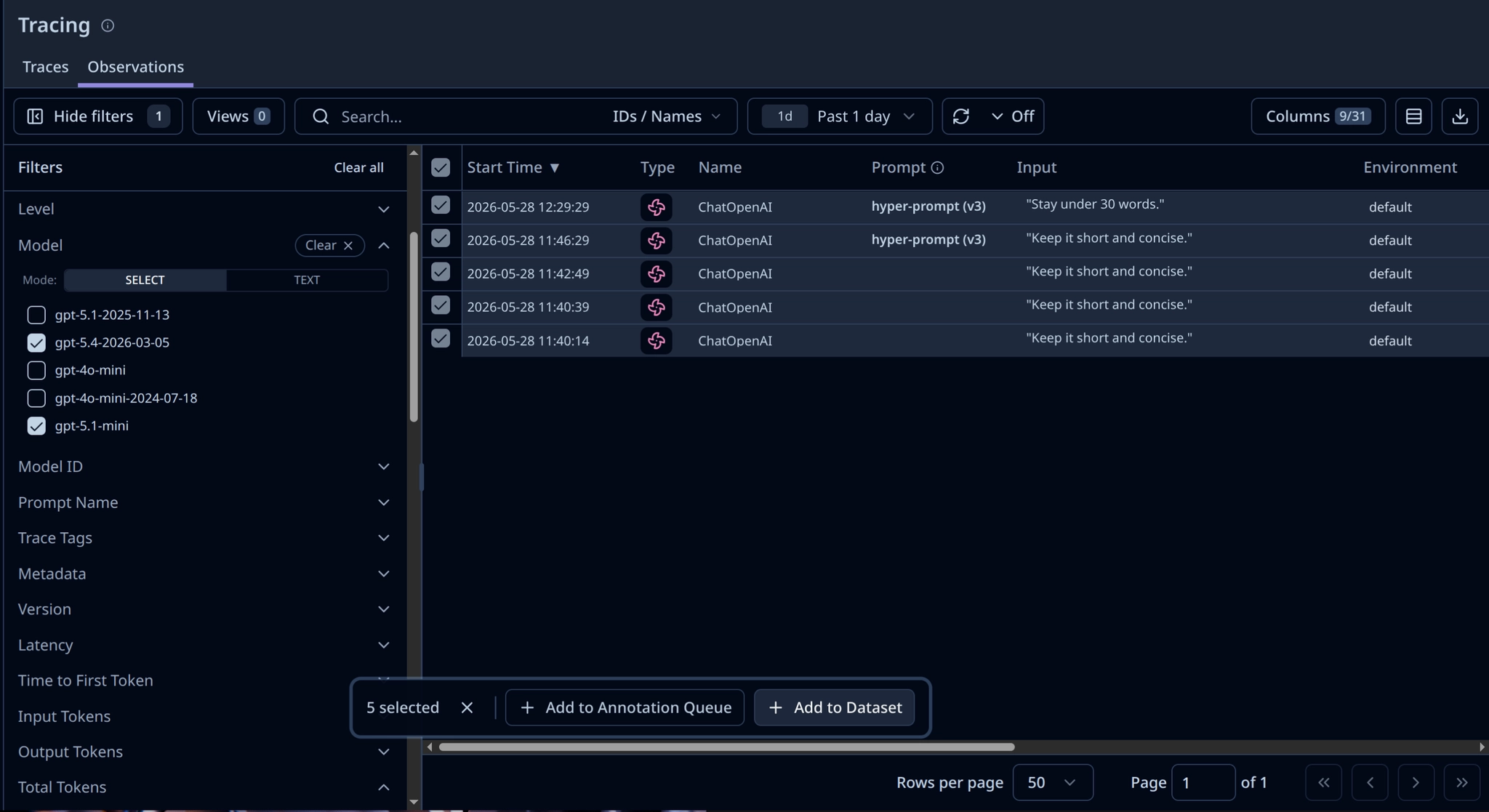Select the Observations tab
The width and height of the screenshot is (1489, 812).
pyautogui.click(x=135, y=67)
